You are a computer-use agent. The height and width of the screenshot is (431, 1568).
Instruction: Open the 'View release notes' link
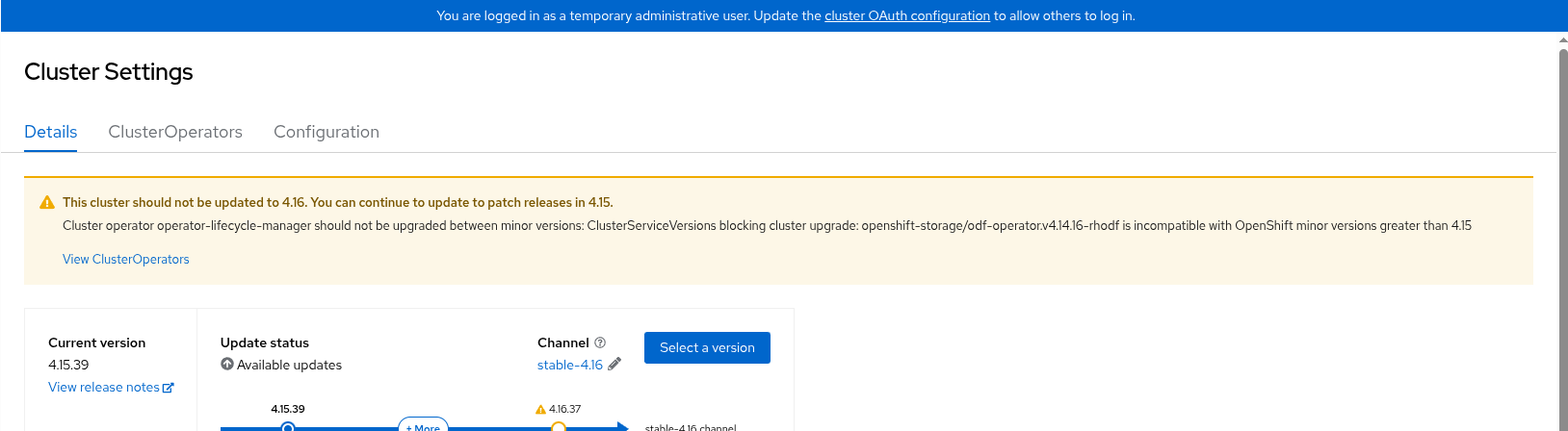(x=104, y=387)
